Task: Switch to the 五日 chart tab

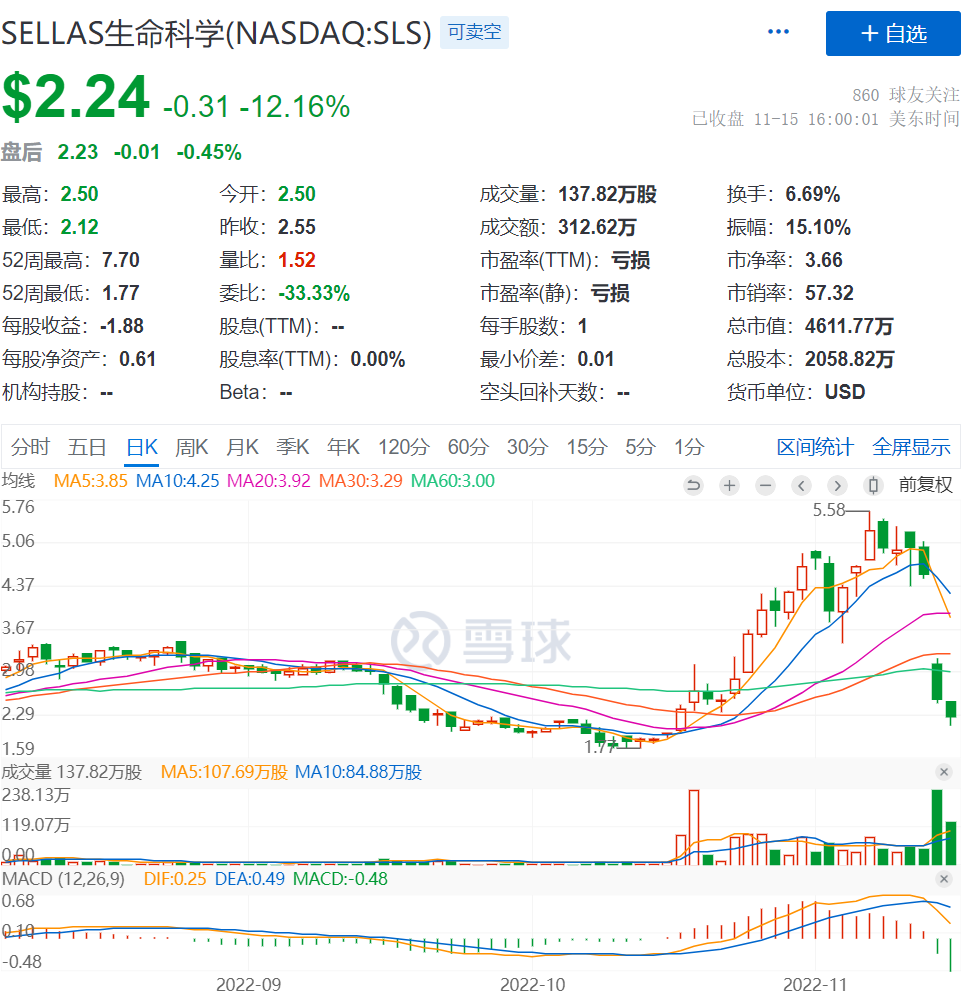Action: click(87, 447)
